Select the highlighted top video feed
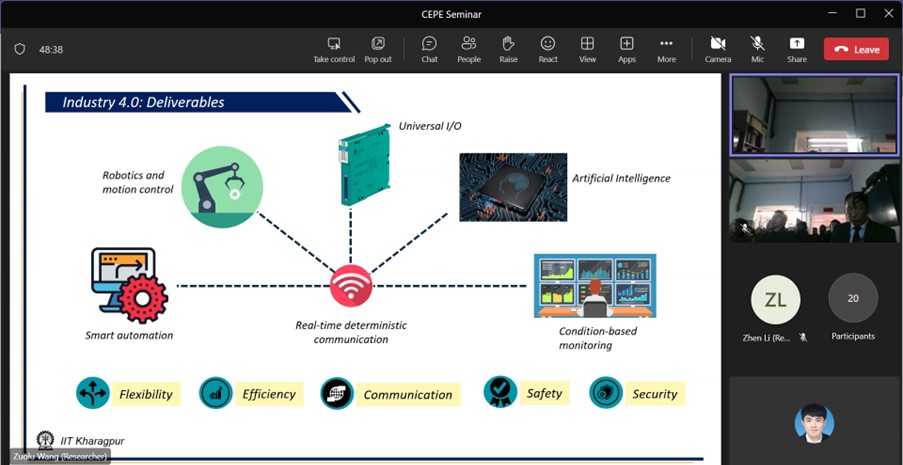Screen dimensions: 903x465 (x=813, y=115)
